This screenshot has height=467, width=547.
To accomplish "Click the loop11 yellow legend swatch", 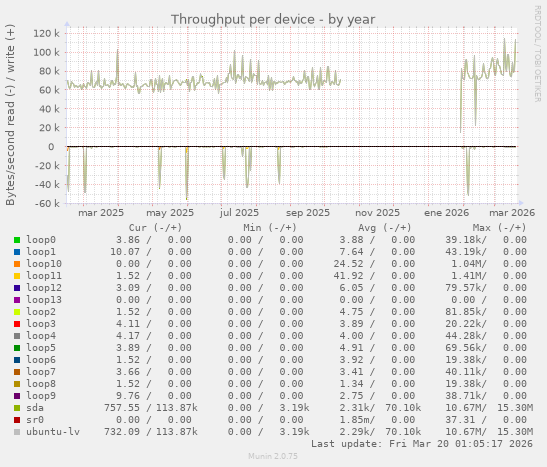I will 17,276.
